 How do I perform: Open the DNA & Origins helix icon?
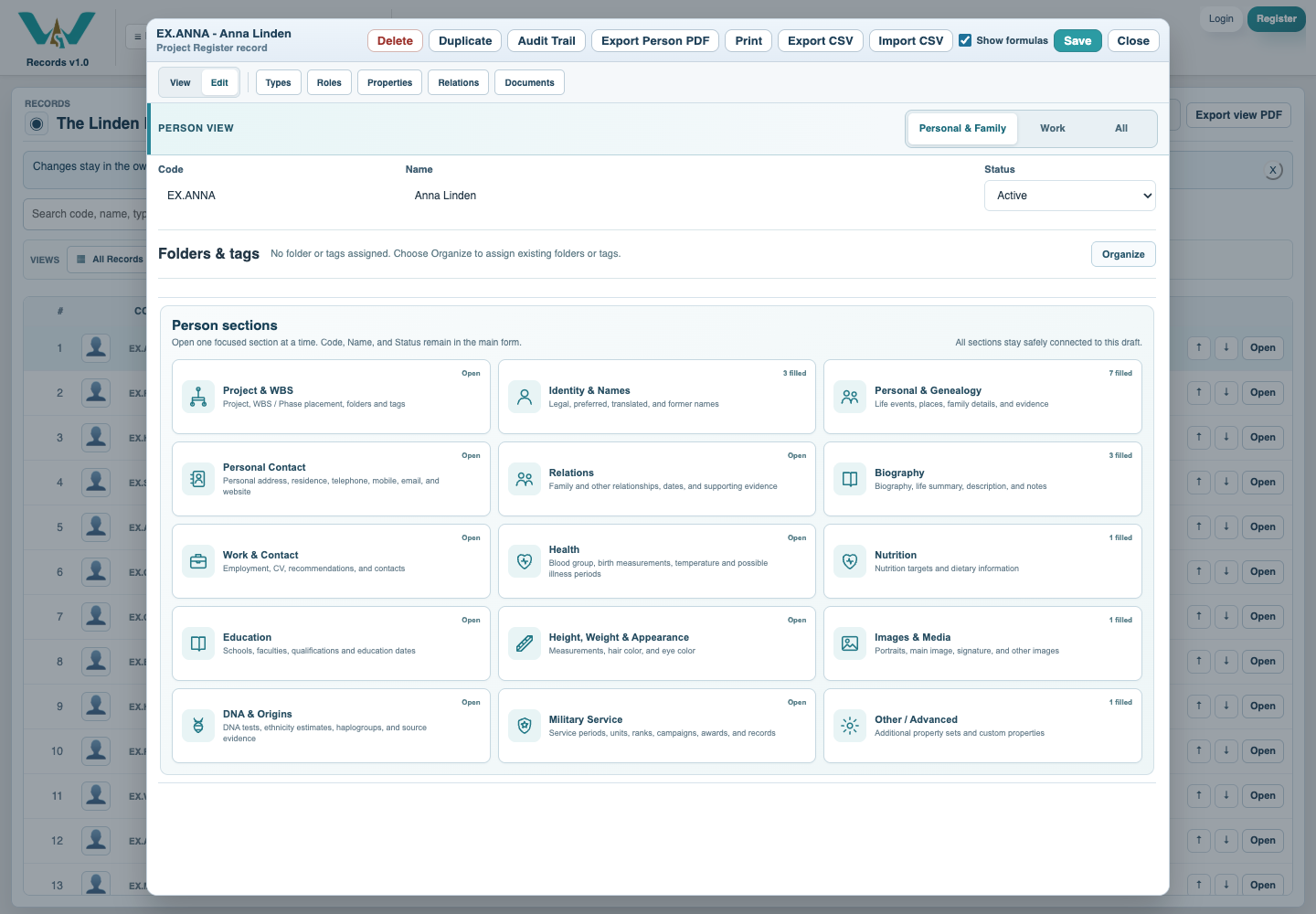198,726
